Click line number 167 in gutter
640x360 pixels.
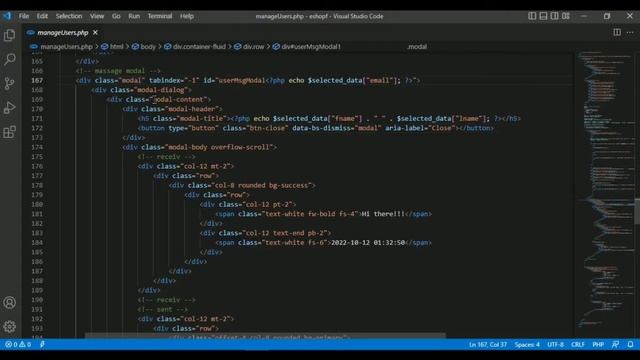tap(37, 80)
